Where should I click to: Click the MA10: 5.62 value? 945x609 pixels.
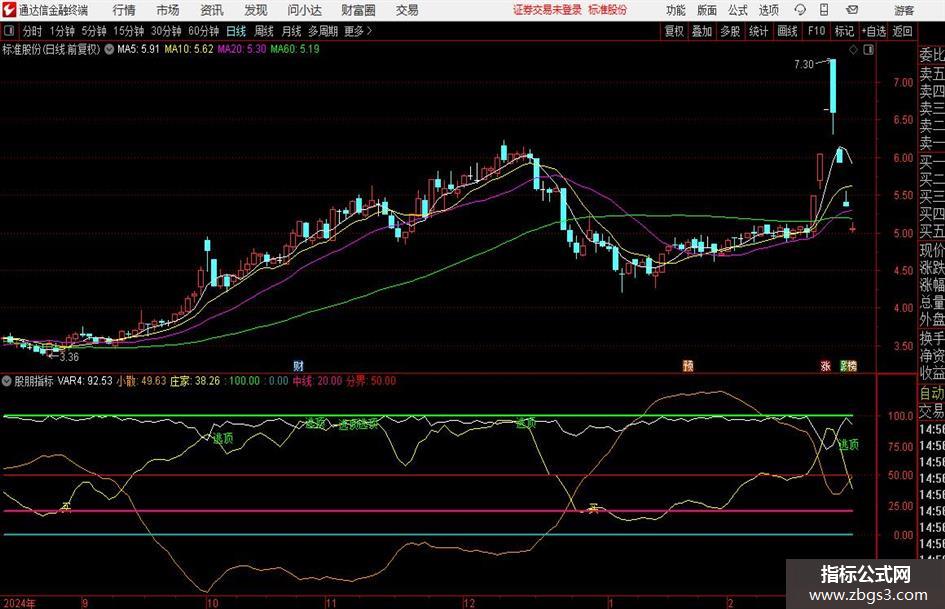[189, 49]
